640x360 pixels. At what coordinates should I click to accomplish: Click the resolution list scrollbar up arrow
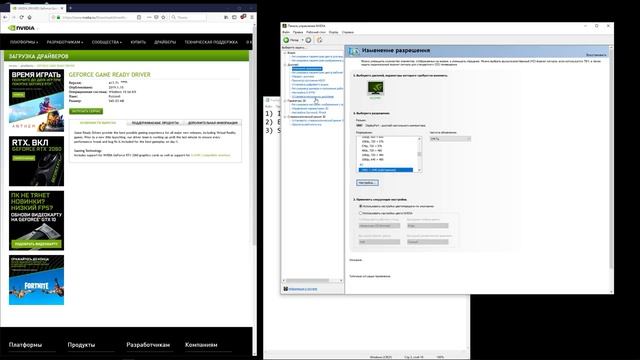click(419, 139)
